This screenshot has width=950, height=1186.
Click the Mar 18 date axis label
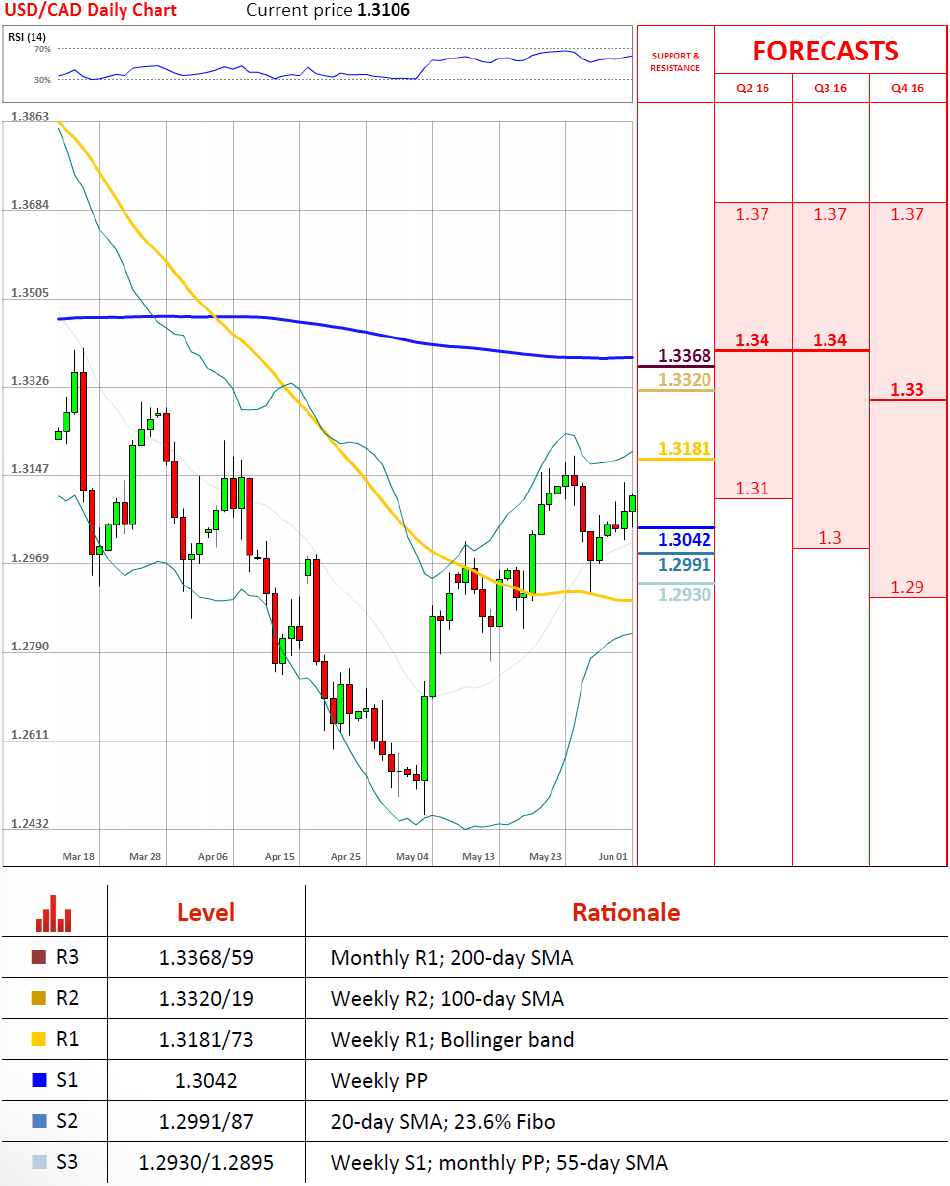click(79, 856)
